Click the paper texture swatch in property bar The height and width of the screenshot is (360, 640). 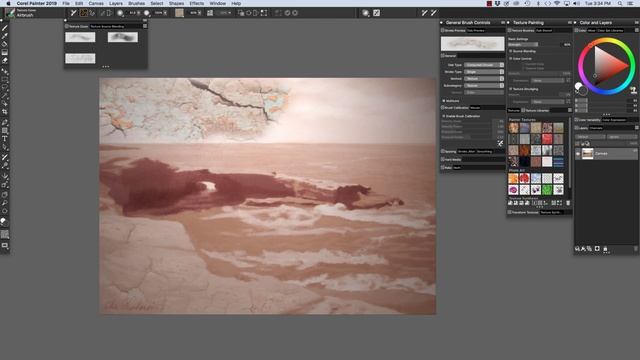179,13
